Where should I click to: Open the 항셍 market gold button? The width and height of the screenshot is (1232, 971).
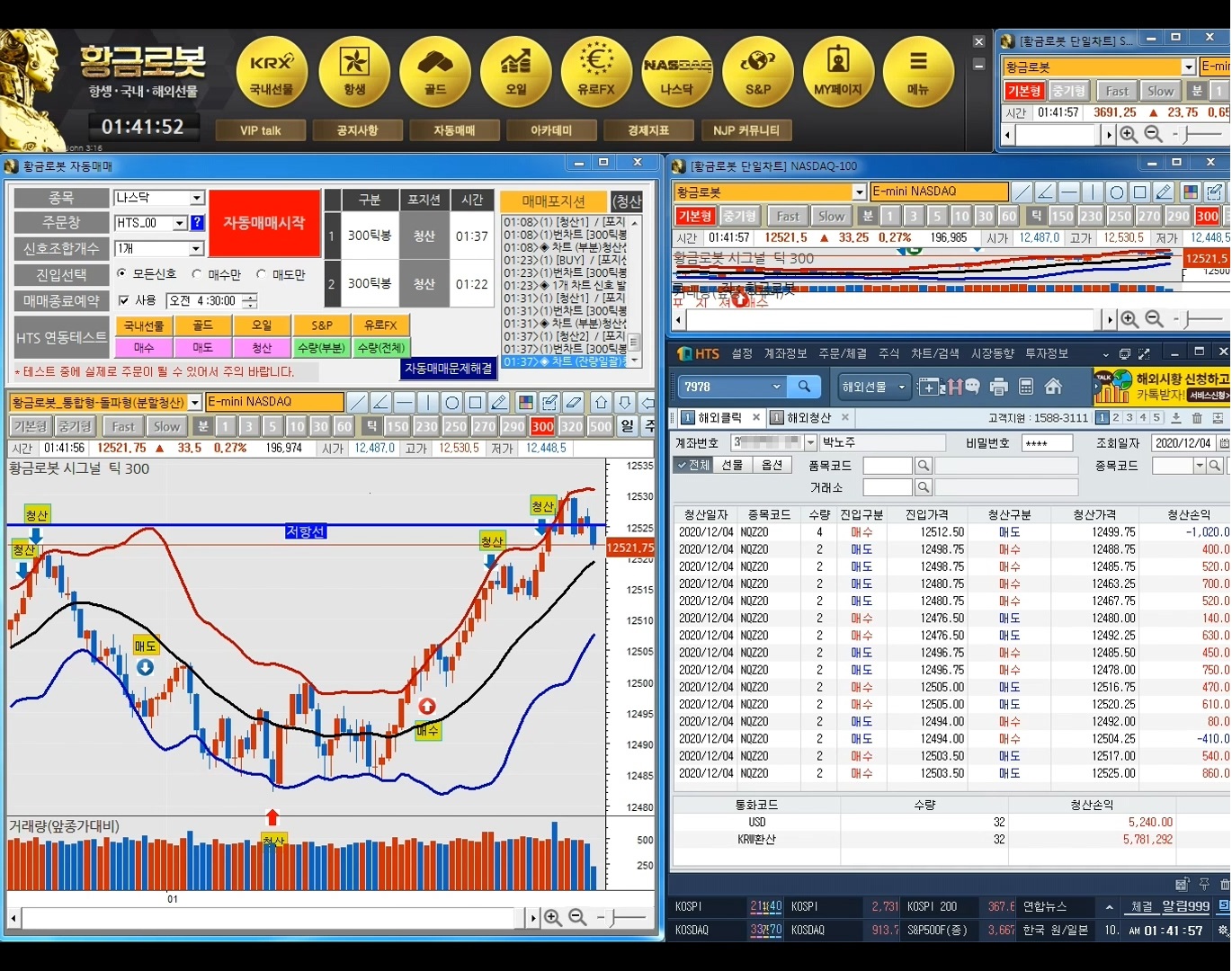(x=354, y=73)
